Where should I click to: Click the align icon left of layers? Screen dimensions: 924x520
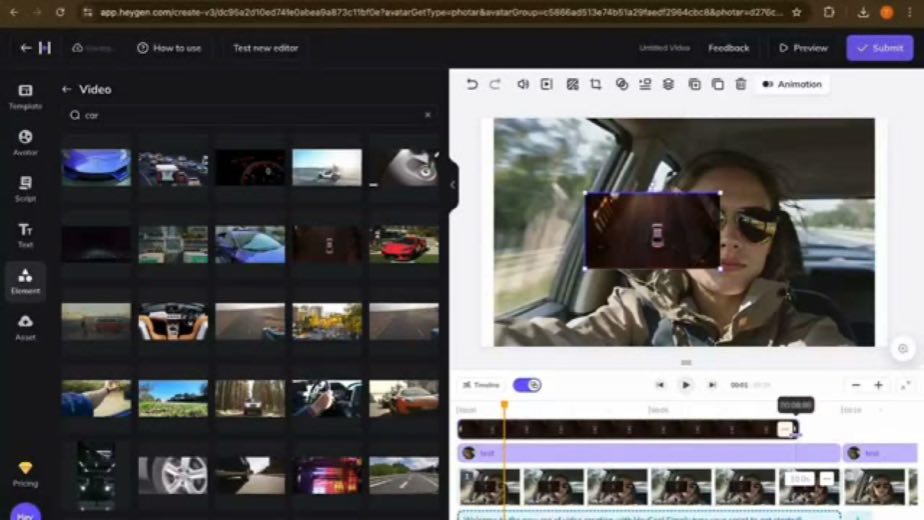(x=645, y=84)
